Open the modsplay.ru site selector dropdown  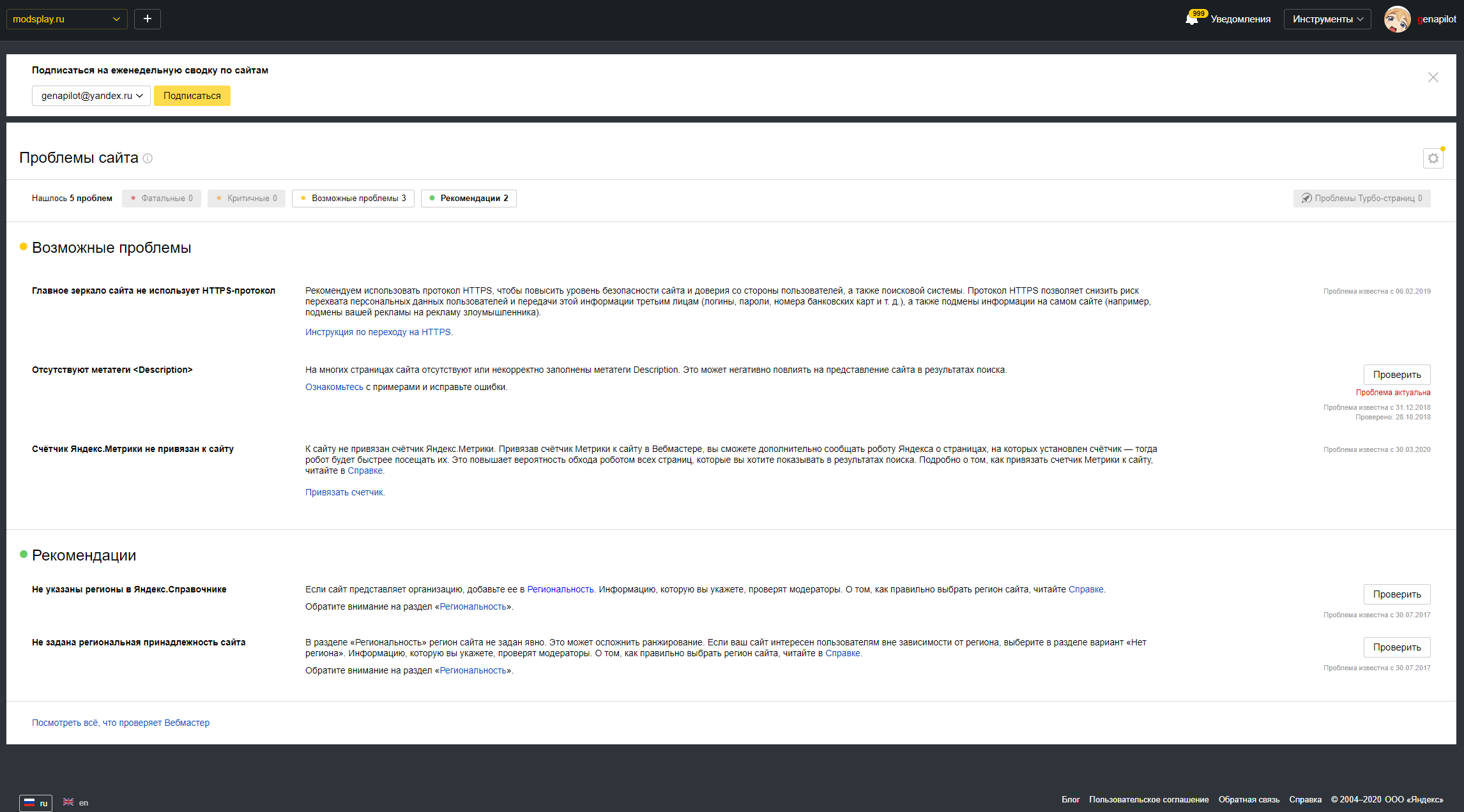(66, 19)
